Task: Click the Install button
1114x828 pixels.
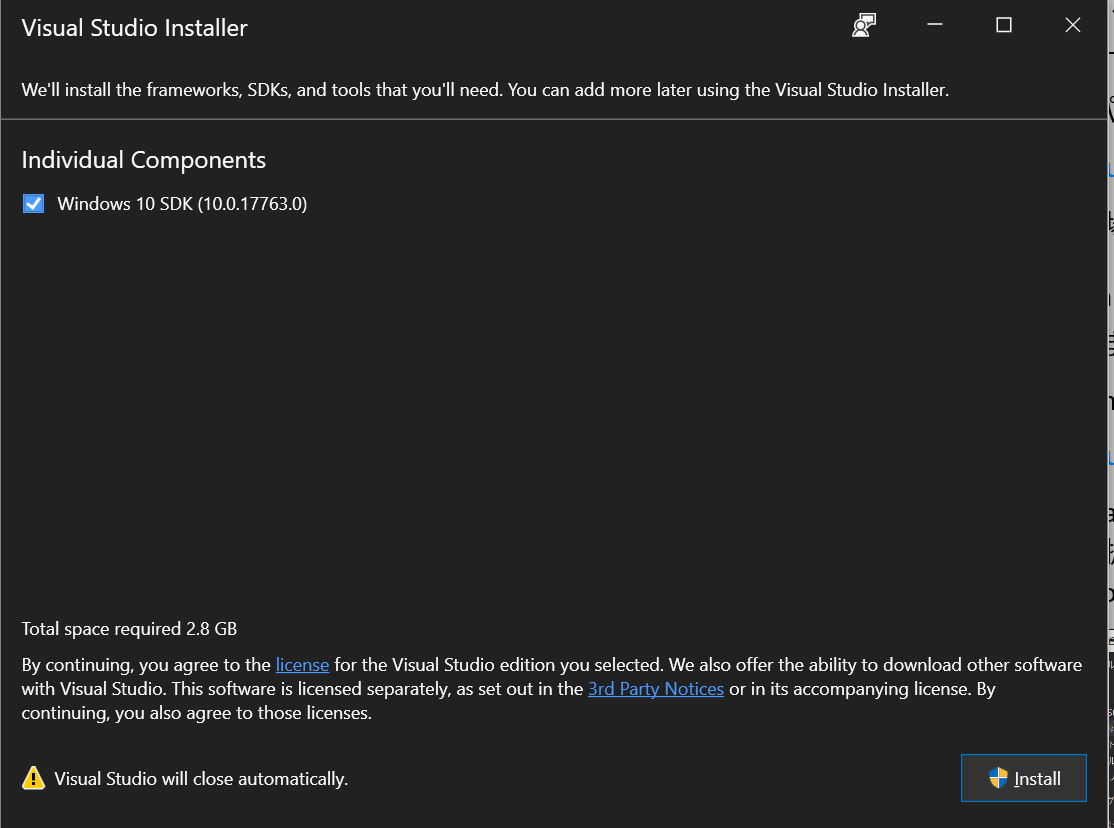Action: [1023, 778]
